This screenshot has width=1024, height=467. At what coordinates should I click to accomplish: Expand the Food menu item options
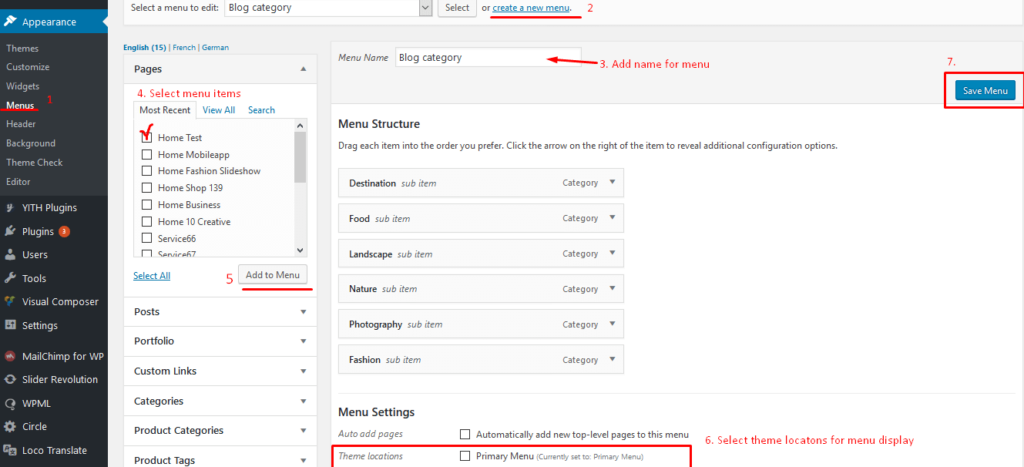pyautogui.click(x=612, y=218)
